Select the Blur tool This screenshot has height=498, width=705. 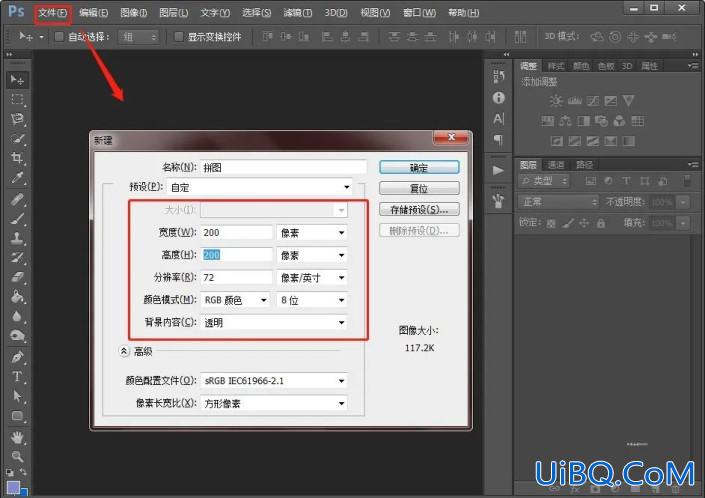(17, 316)
